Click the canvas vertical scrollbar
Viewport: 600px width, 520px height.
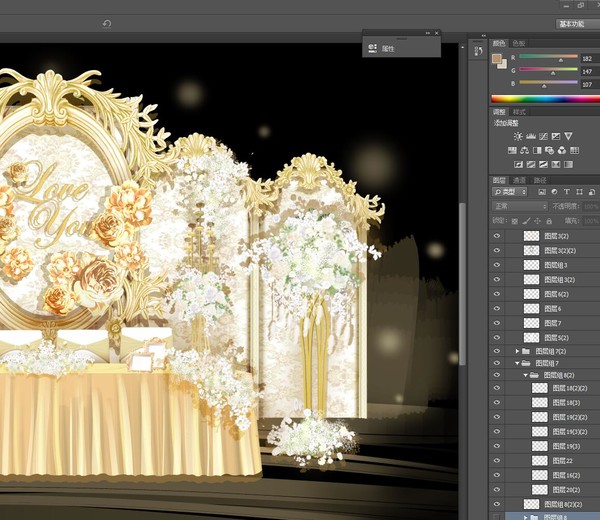coord(462,284)
